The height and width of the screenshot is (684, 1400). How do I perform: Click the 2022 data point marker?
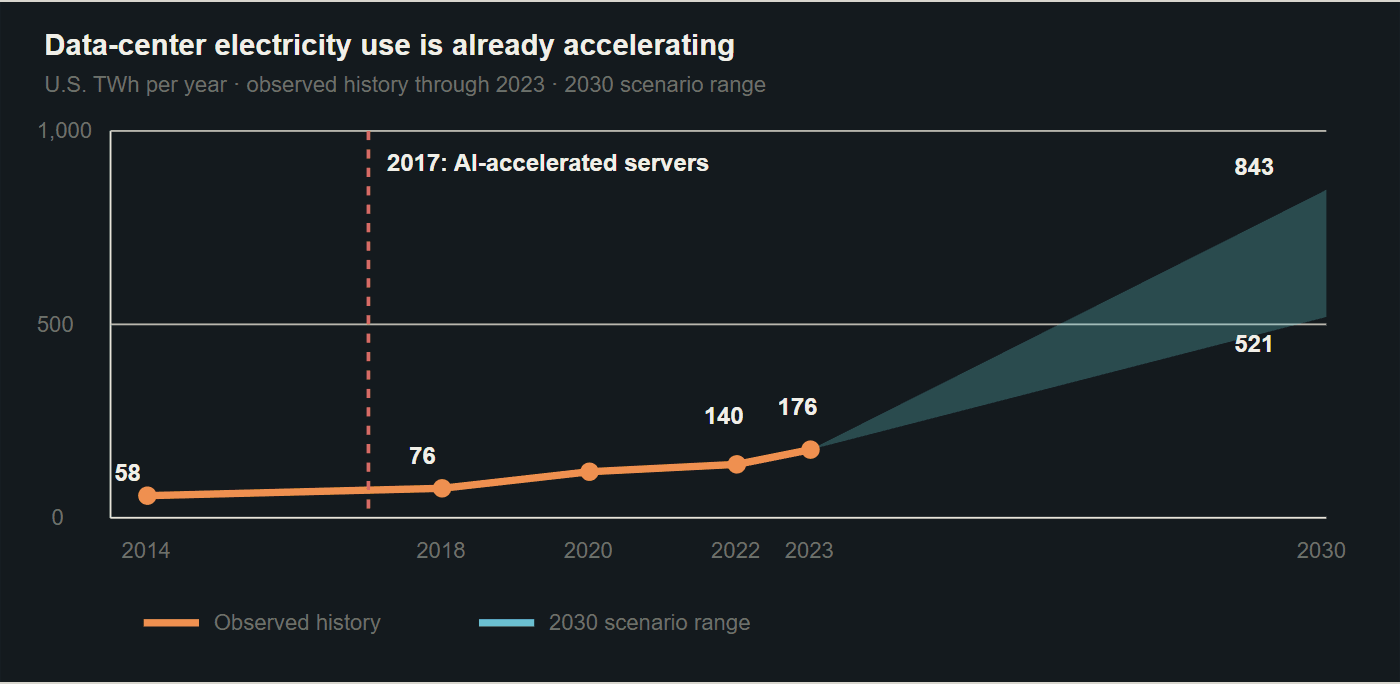737,464
